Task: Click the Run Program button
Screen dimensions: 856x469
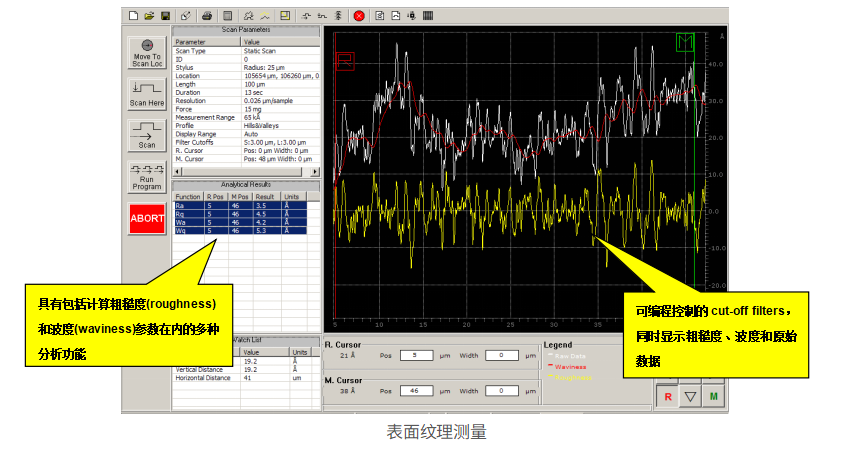Action: tap(147, 178)
